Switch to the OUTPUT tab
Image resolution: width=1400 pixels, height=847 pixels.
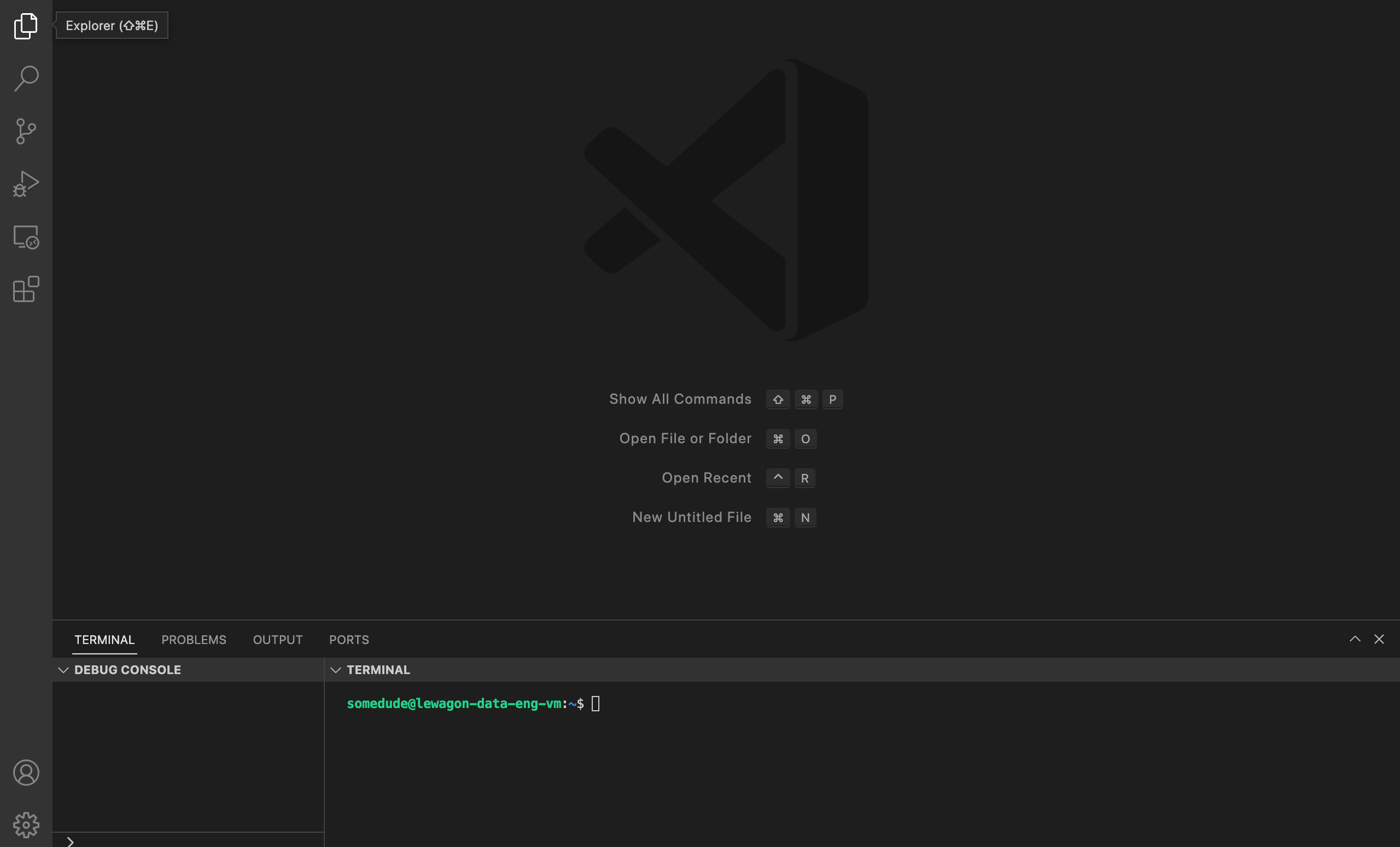[x=278, y=640]
